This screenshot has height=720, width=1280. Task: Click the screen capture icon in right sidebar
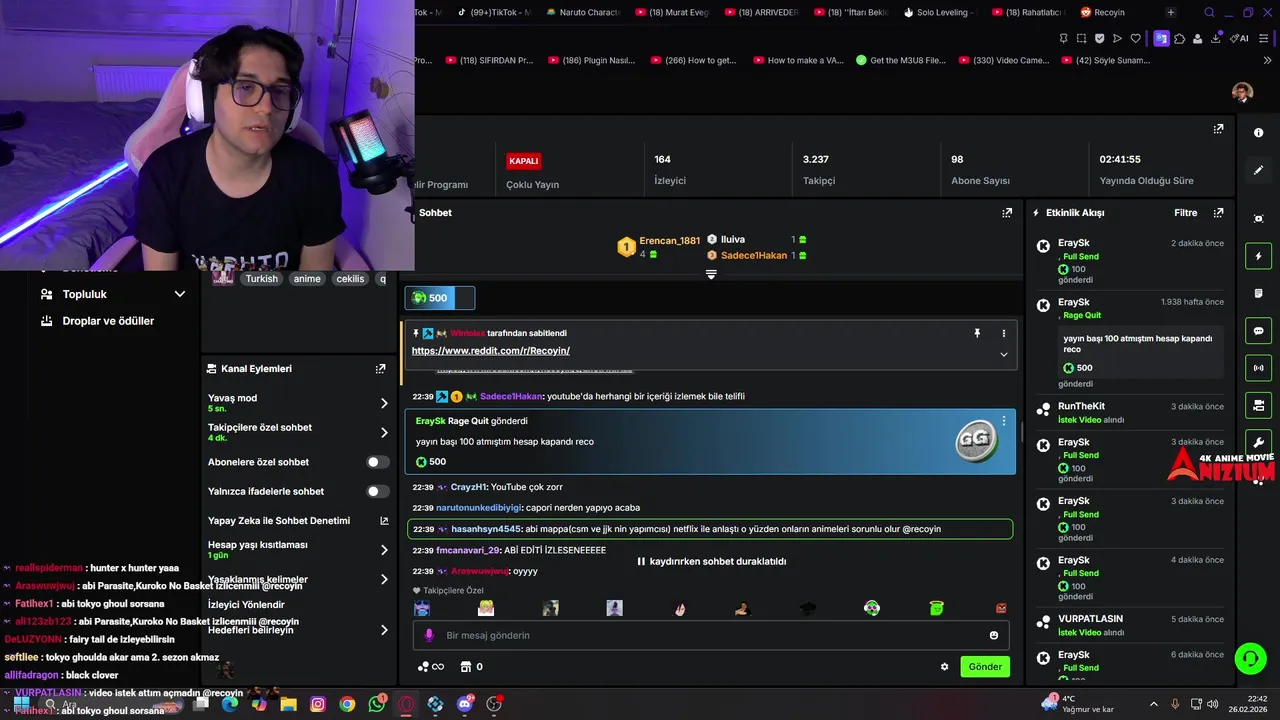coord(1258,219)
